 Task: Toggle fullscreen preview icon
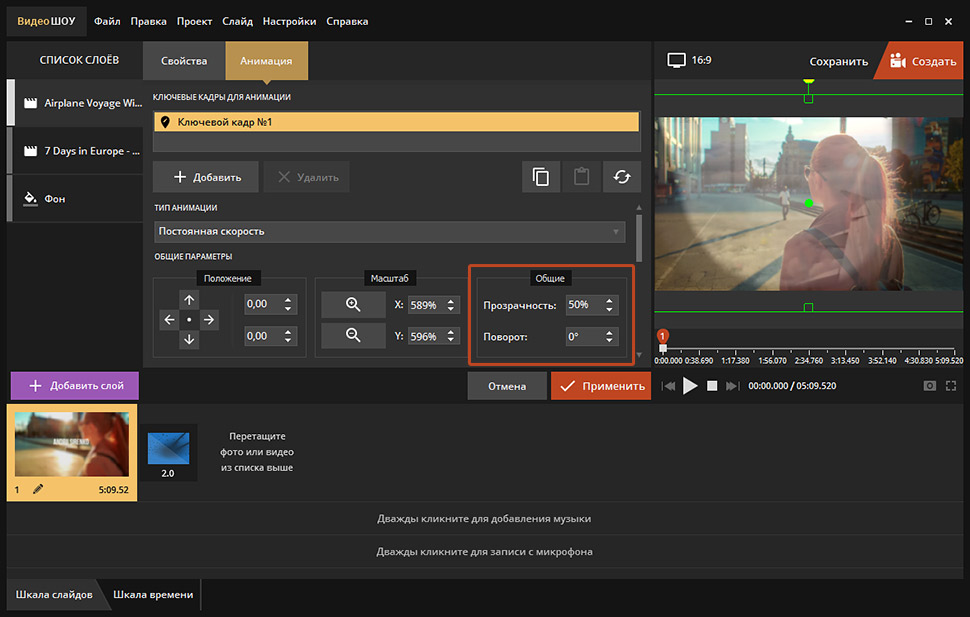pos(951,386)
